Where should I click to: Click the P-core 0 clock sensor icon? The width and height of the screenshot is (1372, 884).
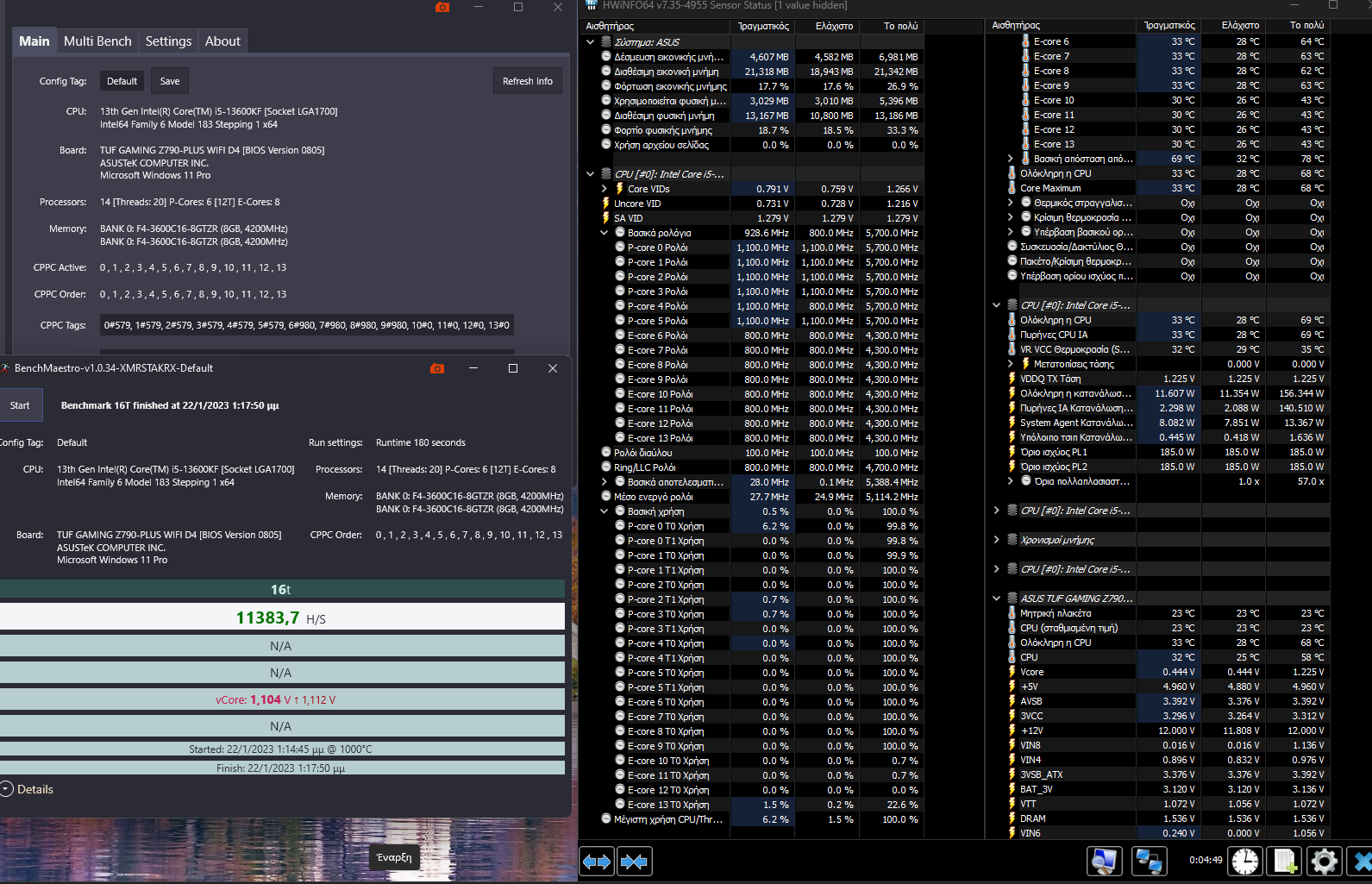(x=620, y=248)
